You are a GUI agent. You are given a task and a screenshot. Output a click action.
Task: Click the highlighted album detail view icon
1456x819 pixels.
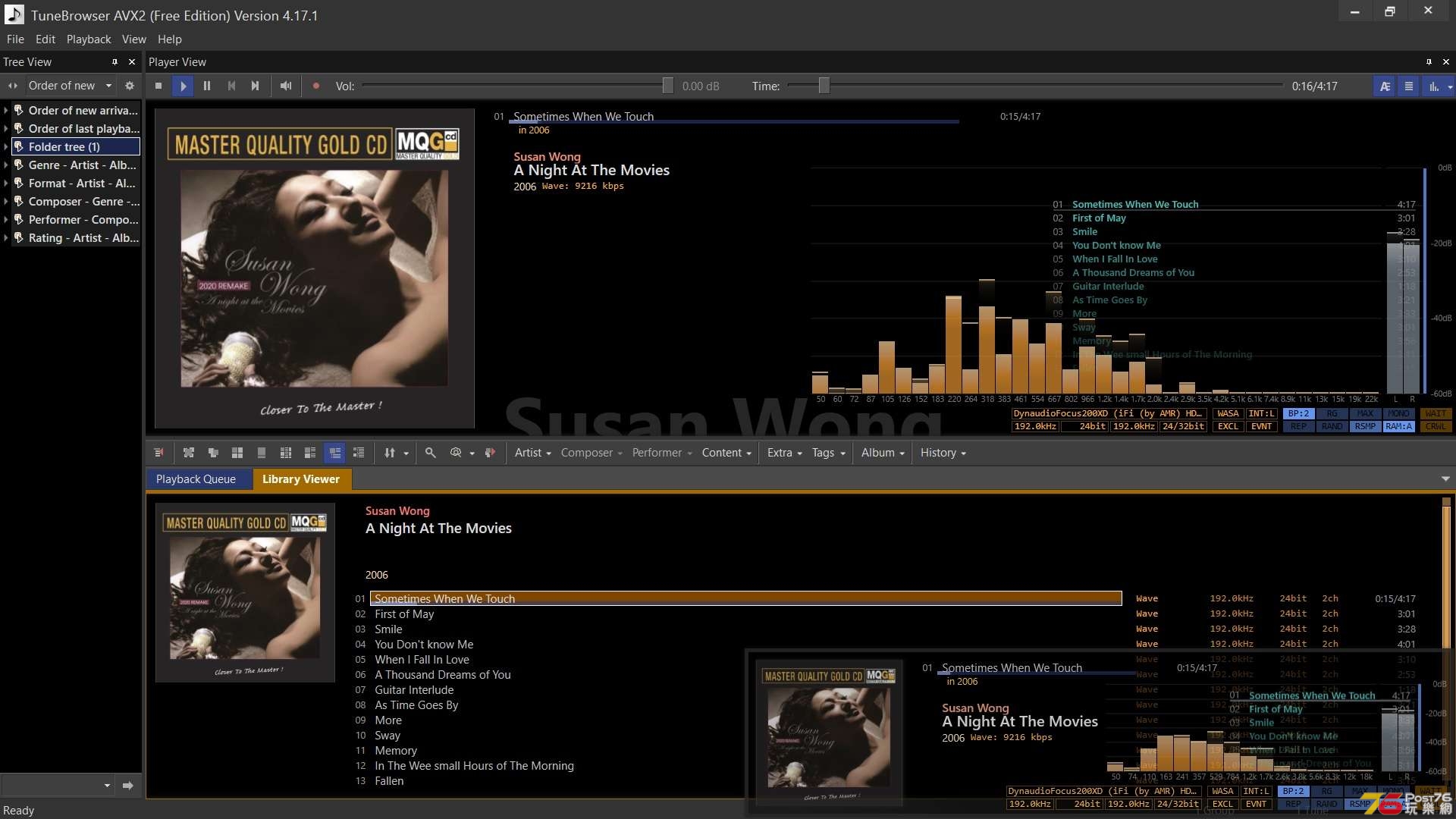[x=334, y=453]
